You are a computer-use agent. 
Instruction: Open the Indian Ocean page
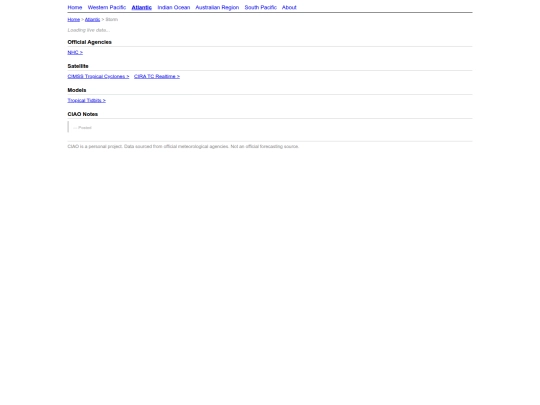(x=174, y=7)
